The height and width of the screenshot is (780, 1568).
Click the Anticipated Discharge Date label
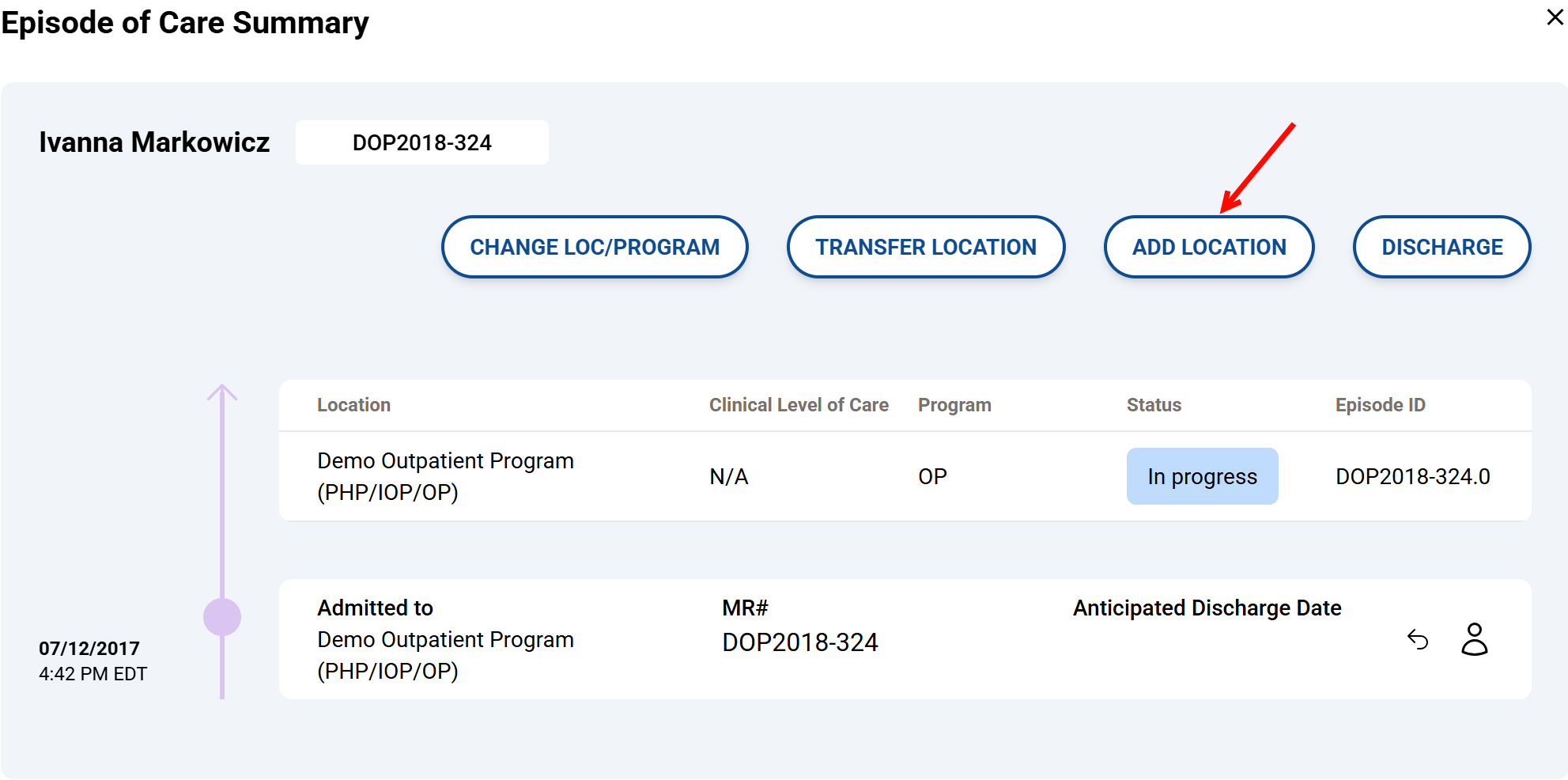[1207, 608]
